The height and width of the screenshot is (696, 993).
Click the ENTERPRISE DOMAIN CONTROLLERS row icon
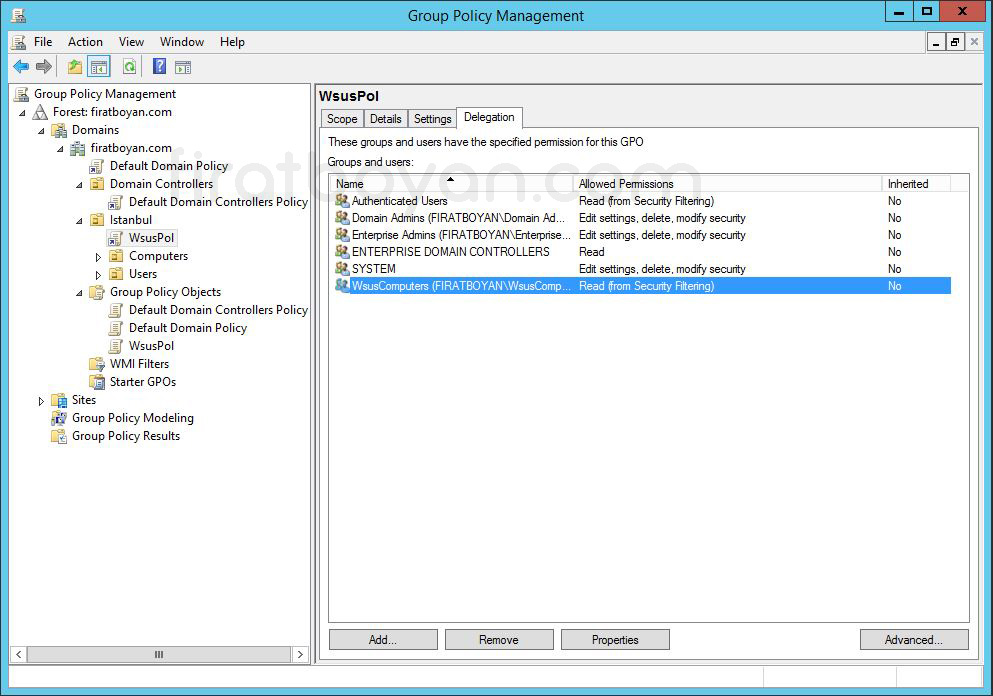(343, 251)
